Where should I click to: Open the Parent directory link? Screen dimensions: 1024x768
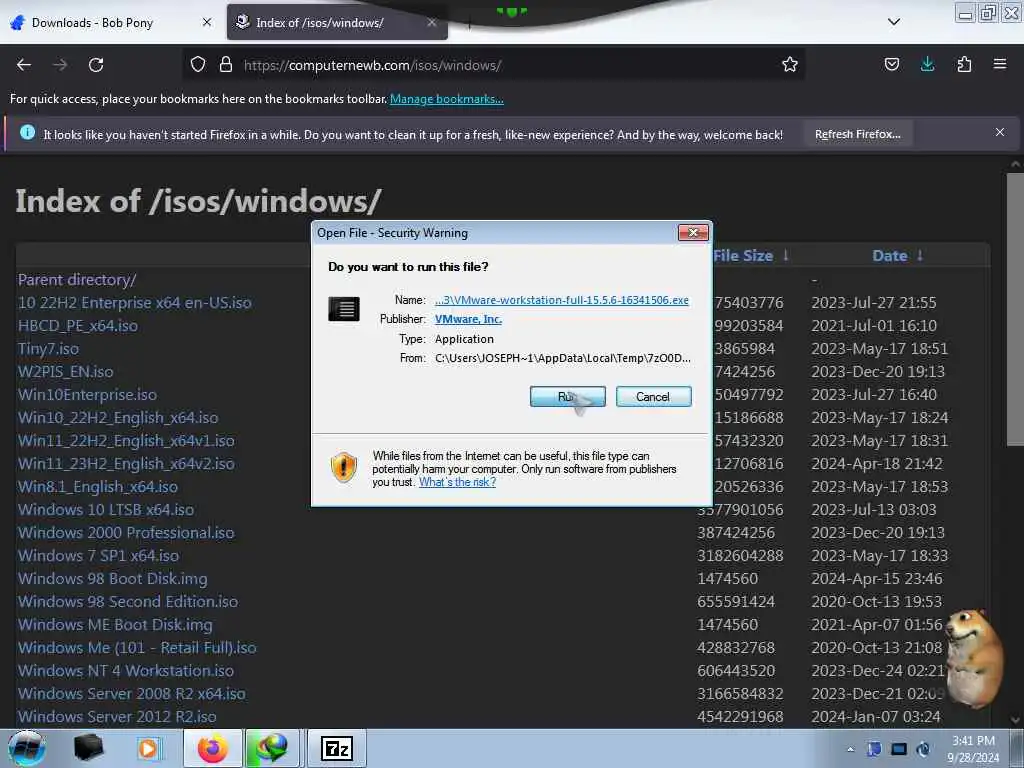click(77, 280)
